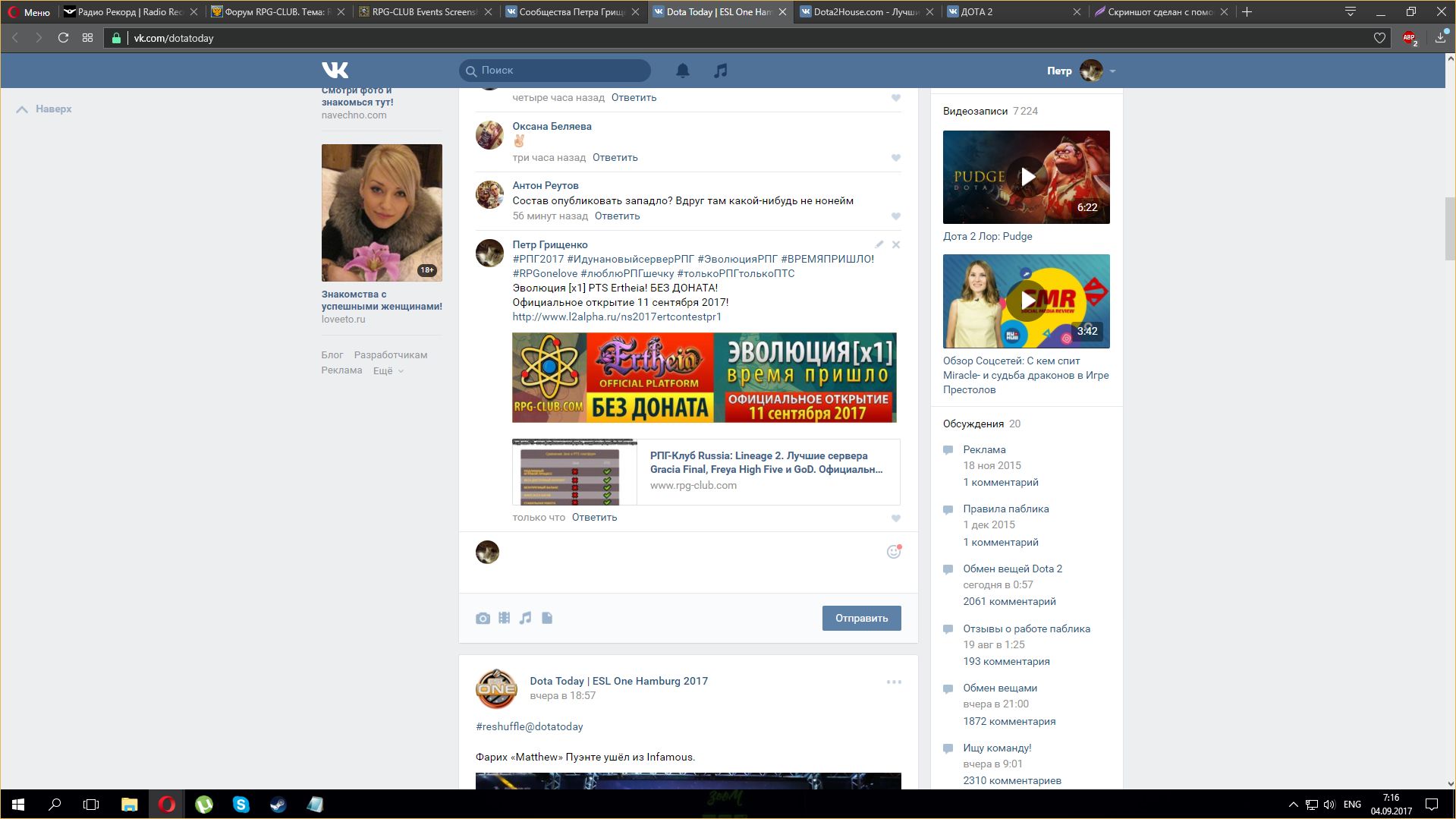Open a new browser tab plus button
Viewport: 1456px width, 819px height.
(x=1247, y=11)
